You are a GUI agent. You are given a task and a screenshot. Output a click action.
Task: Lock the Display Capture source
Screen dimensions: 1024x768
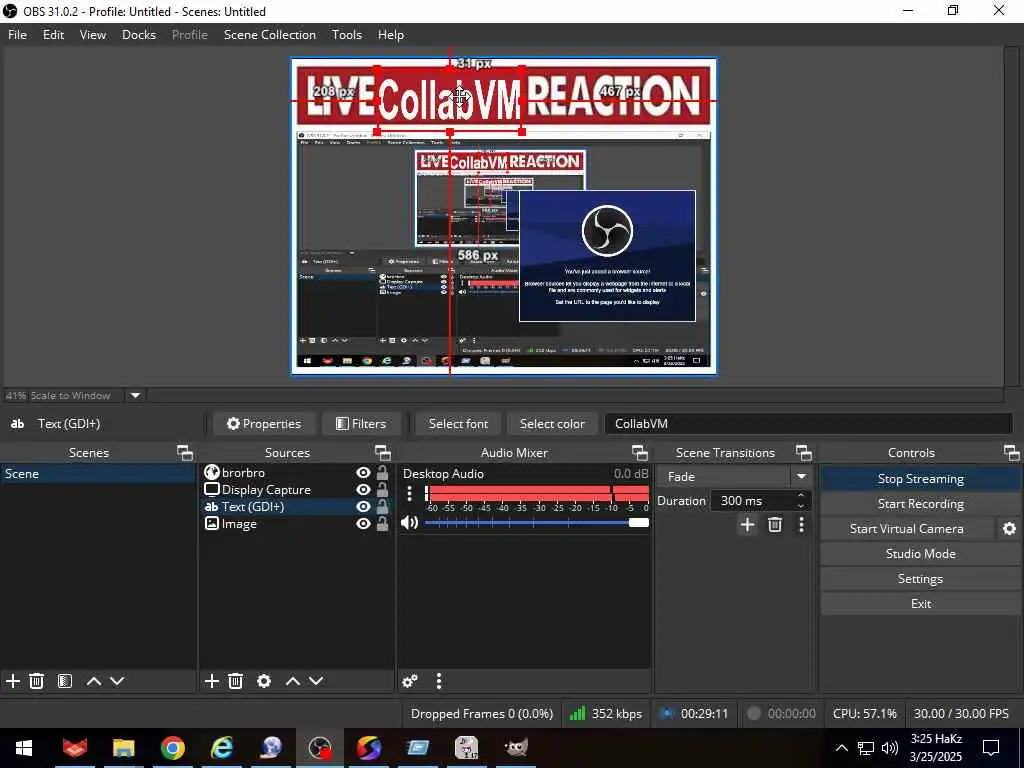[x=382, y=489]
